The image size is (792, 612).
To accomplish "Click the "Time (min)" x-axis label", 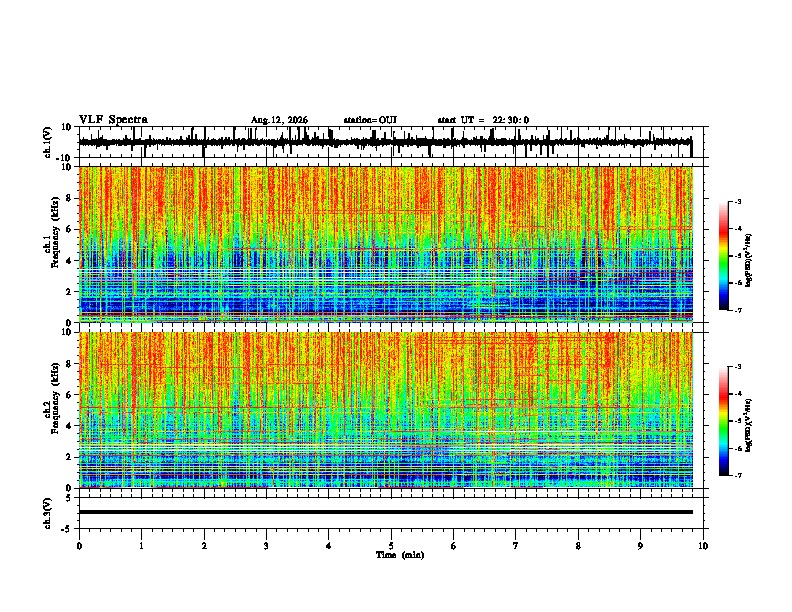I will (400, 555).
